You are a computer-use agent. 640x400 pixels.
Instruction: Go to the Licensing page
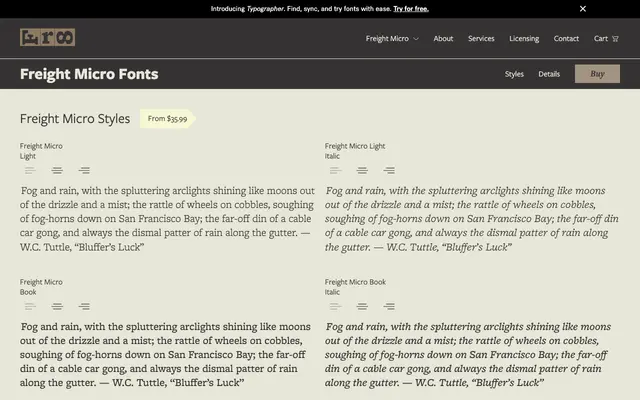point(524,38)
